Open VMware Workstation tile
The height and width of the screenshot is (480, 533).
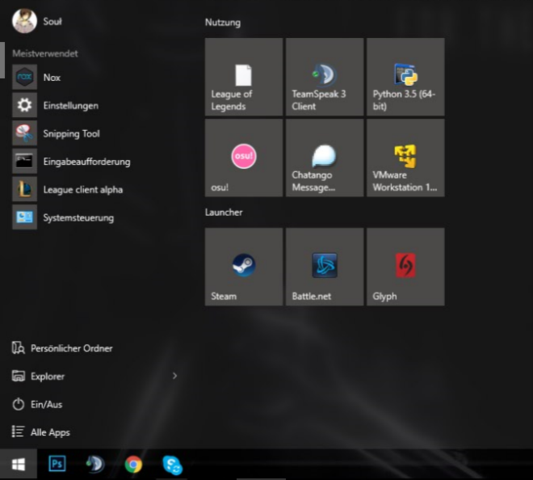(406, 158)
